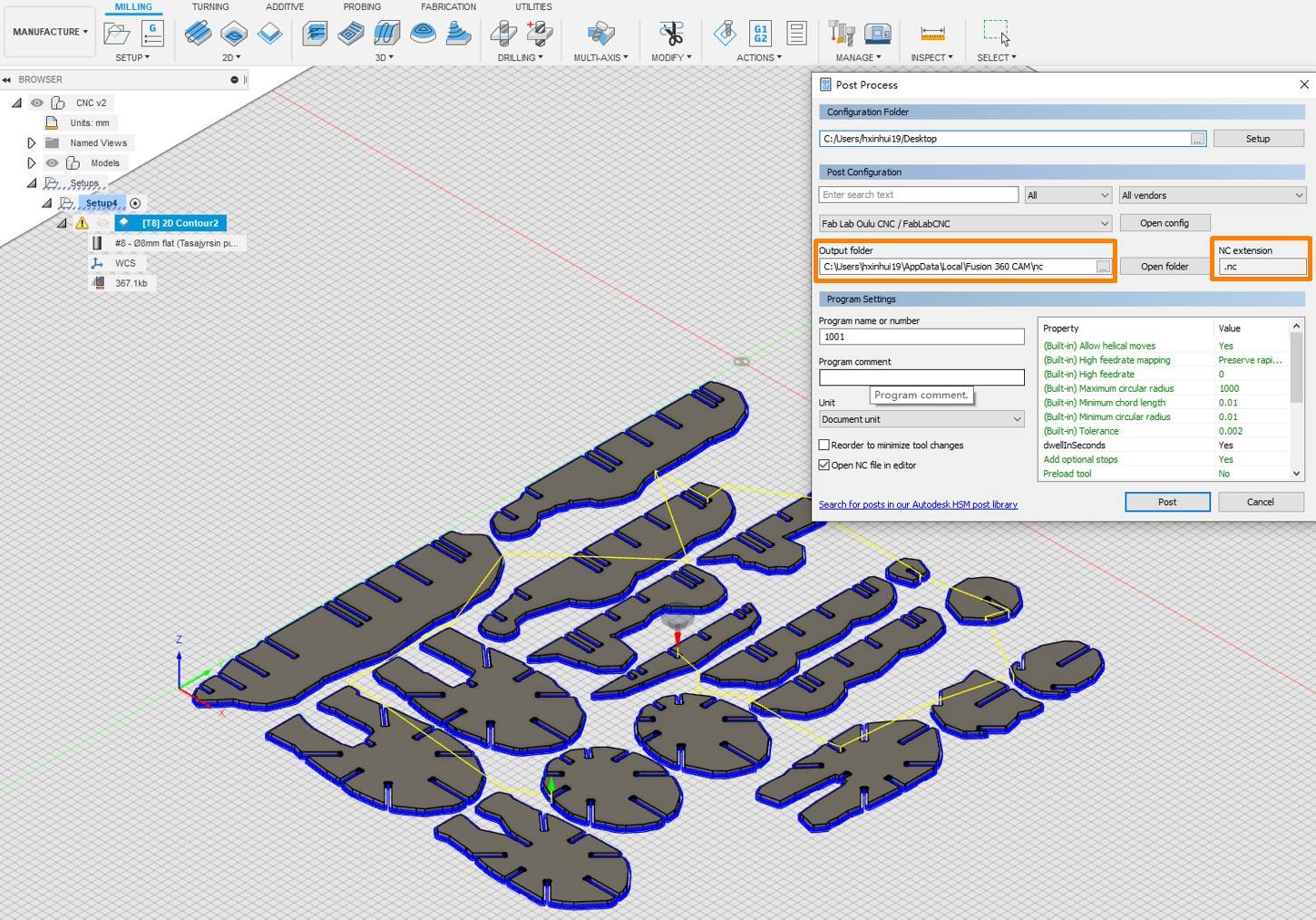Image resolution: width=1316 pixels, height=920 pixels.
Task: Click the Program comment field
Action: pos(921,377)
